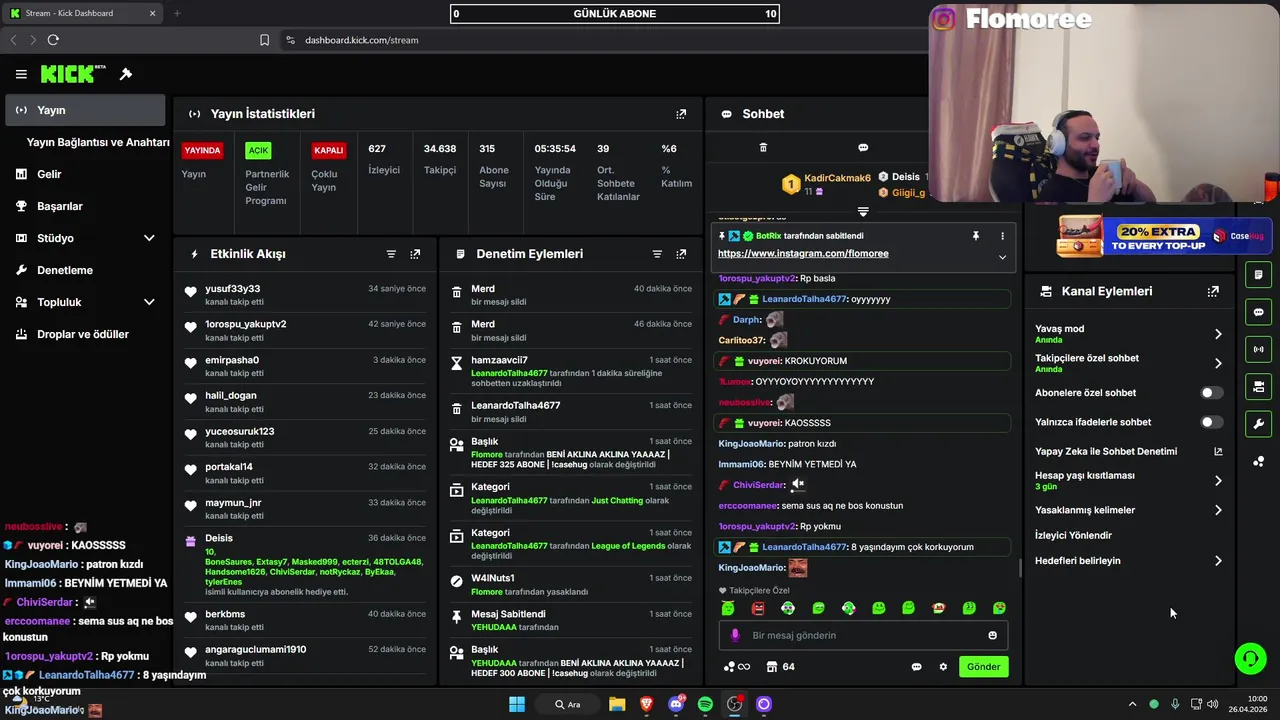Click yusuf33y33 in Etkinlik Akışı
The image size is (1280, 720).
tap(232, 289)
